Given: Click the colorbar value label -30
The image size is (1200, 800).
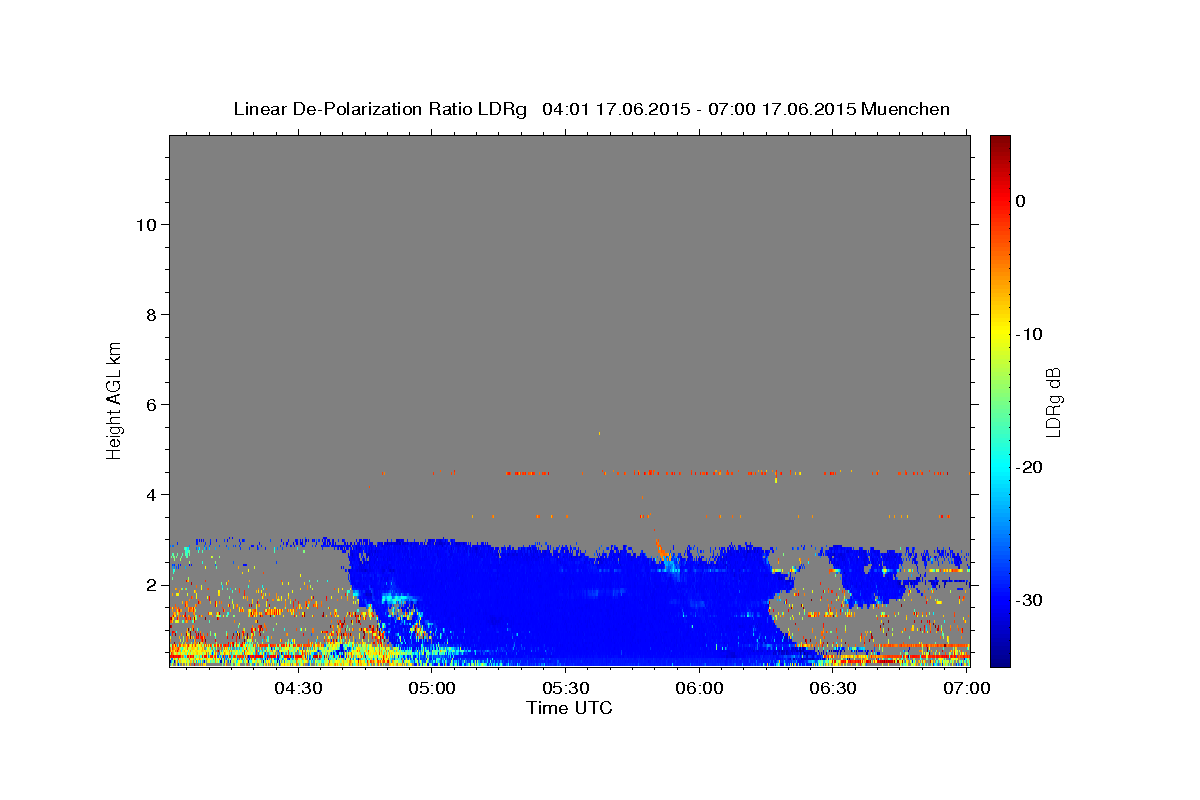Looking at the screenshot, I should click(1029, 600).
